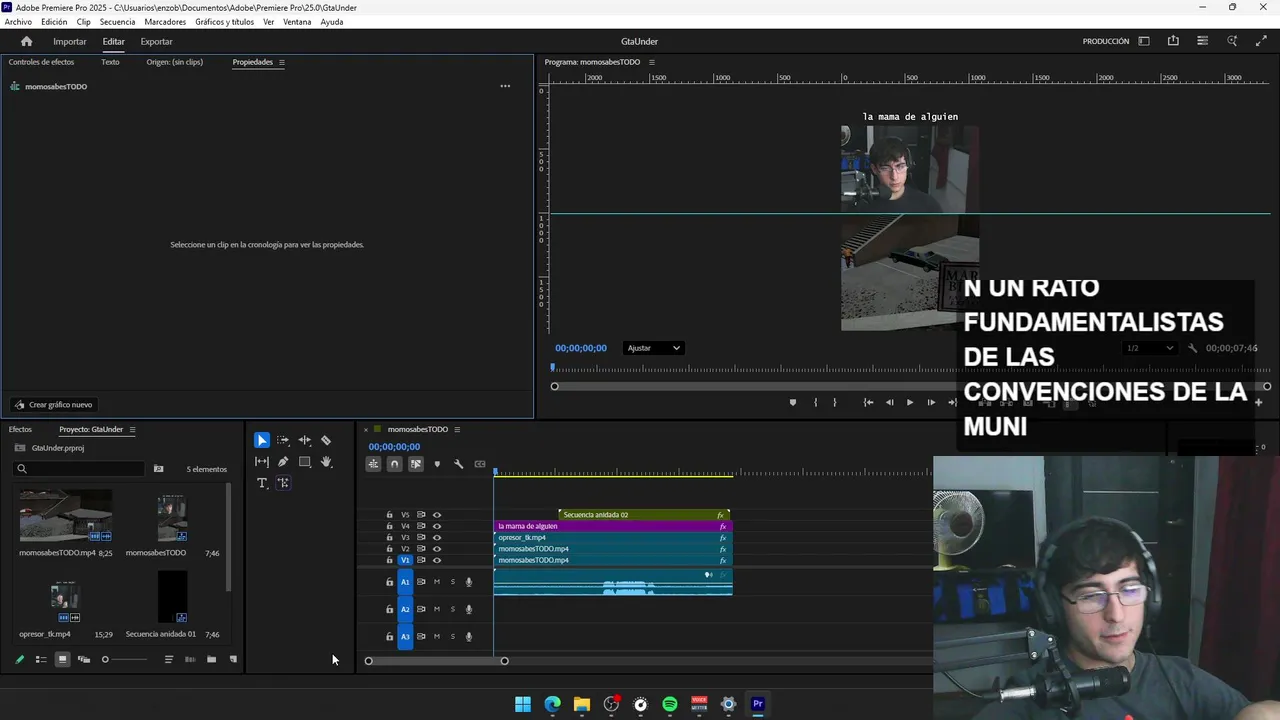Open the Propiedades panel menu
The width and height of the screenshot is (1280, 720).
tap(282, 62)
